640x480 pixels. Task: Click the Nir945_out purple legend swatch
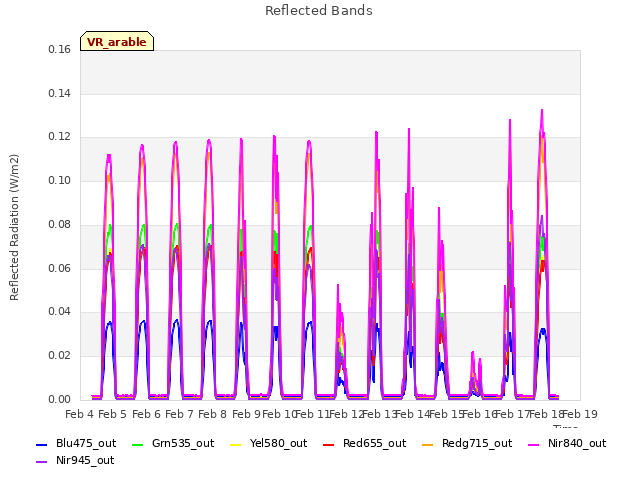click(42, 462)
